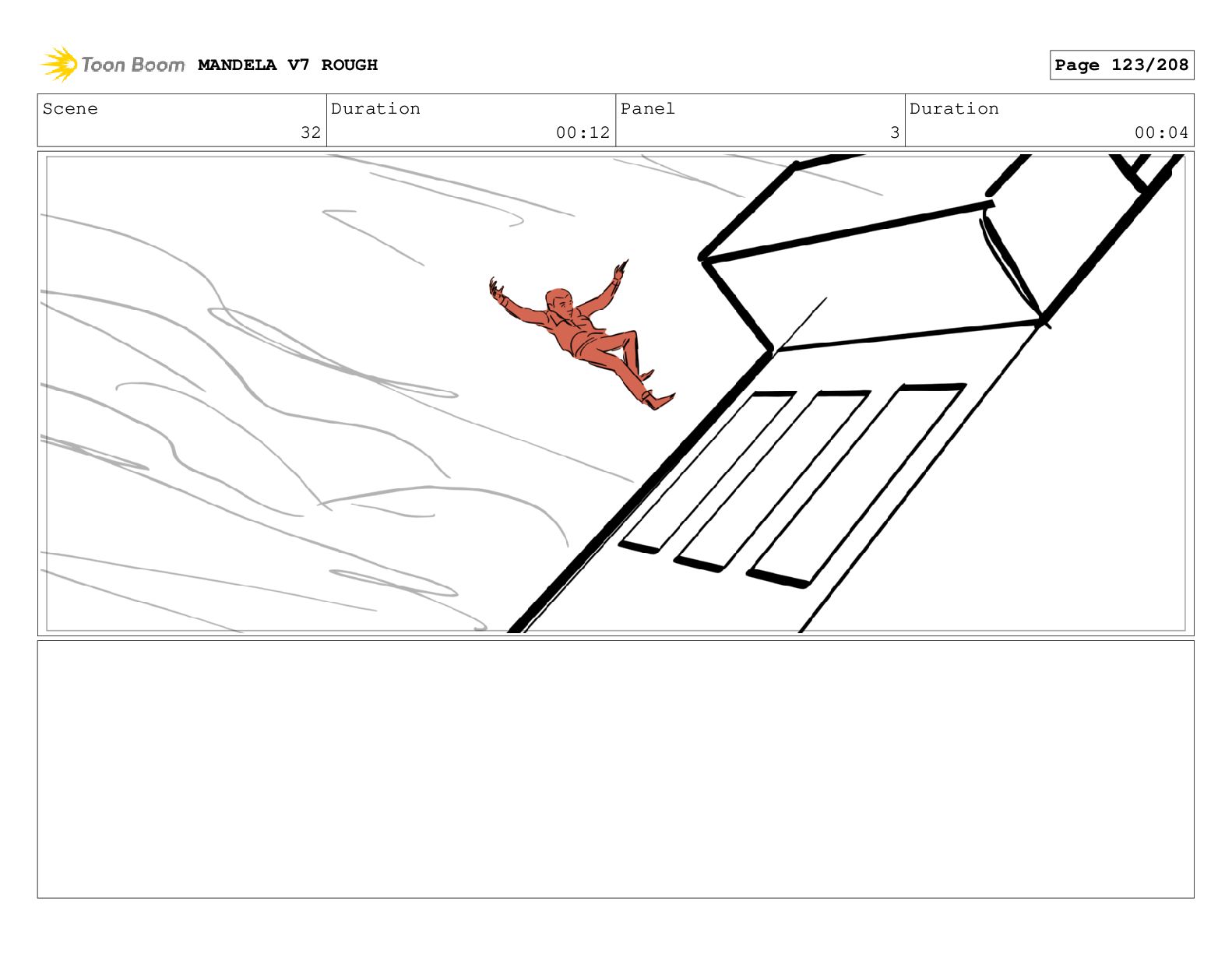Select the 'MANDELA V7 ROUGH' title text
Image resolution: width=1232 pixels, height=954 pixels.
(287, 65)
